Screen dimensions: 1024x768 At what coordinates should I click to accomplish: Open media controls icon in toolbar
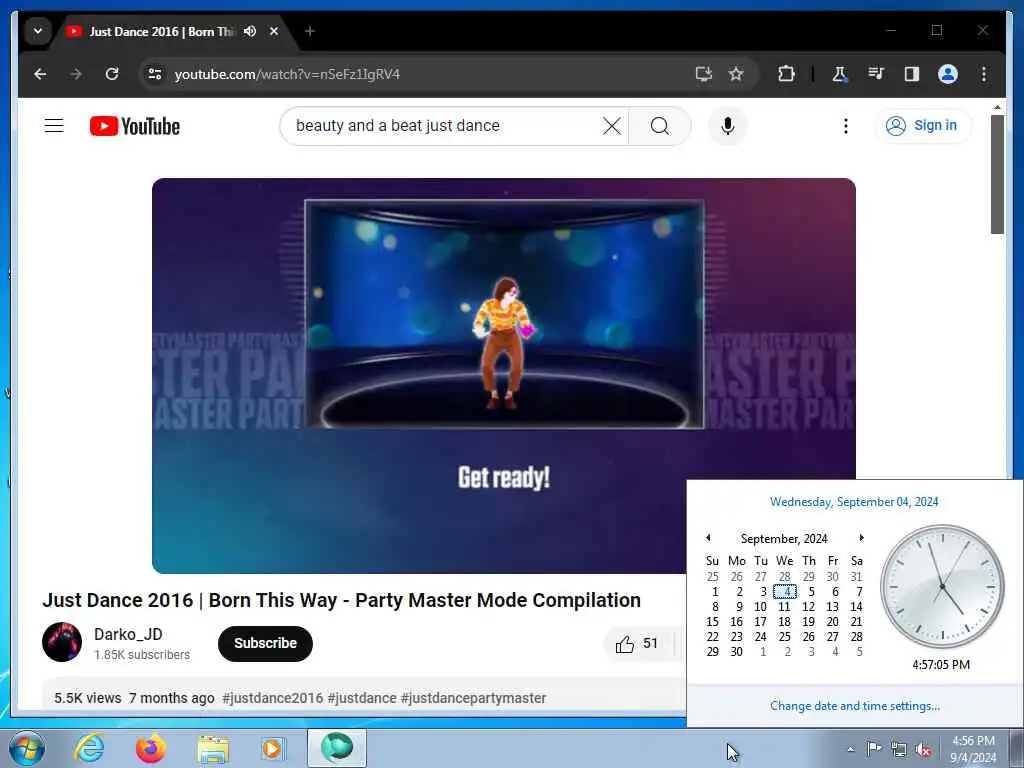click(x=876, y=74)
